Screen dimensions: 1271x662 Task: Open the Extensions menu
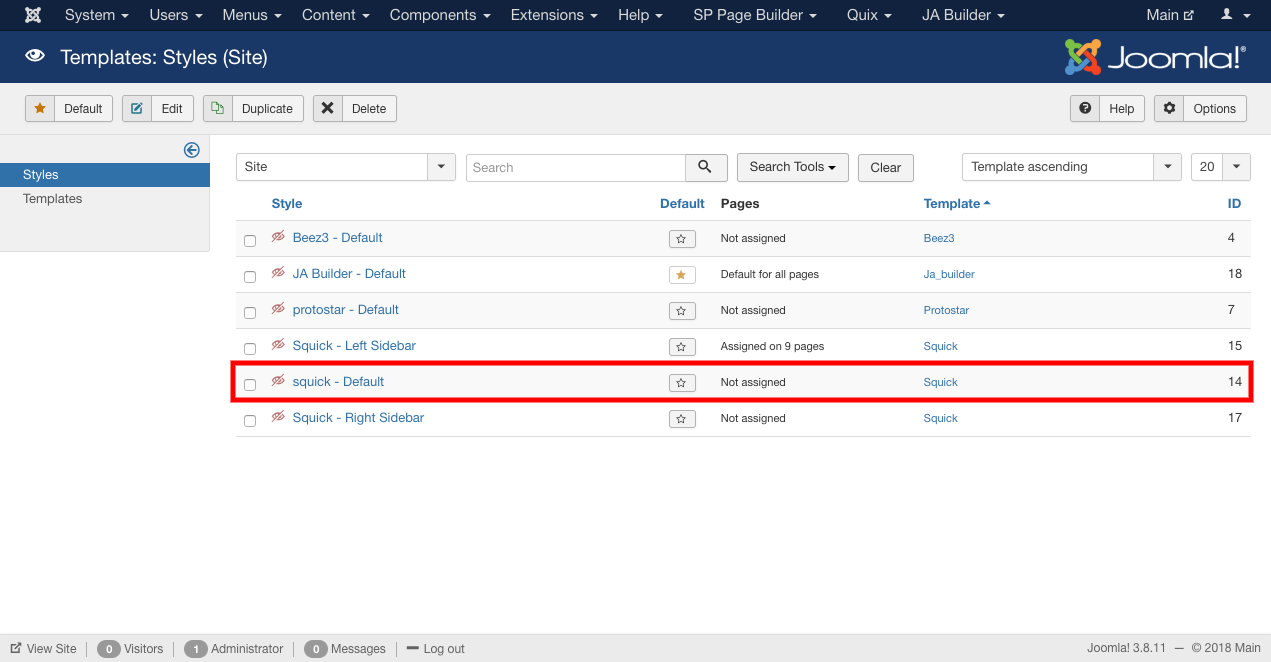(554, 15)
